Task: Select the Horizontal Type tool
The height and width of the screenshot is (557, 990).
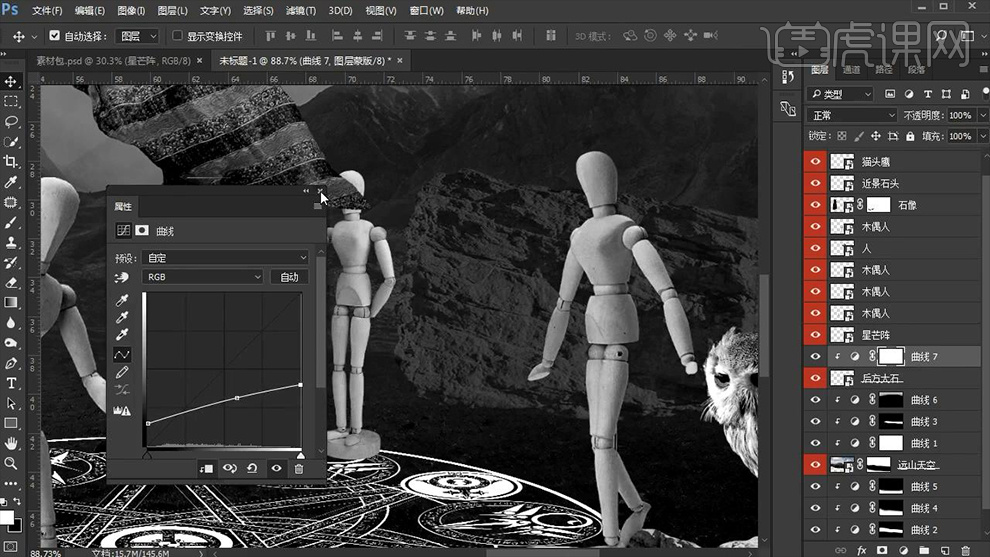Action: 11,383
